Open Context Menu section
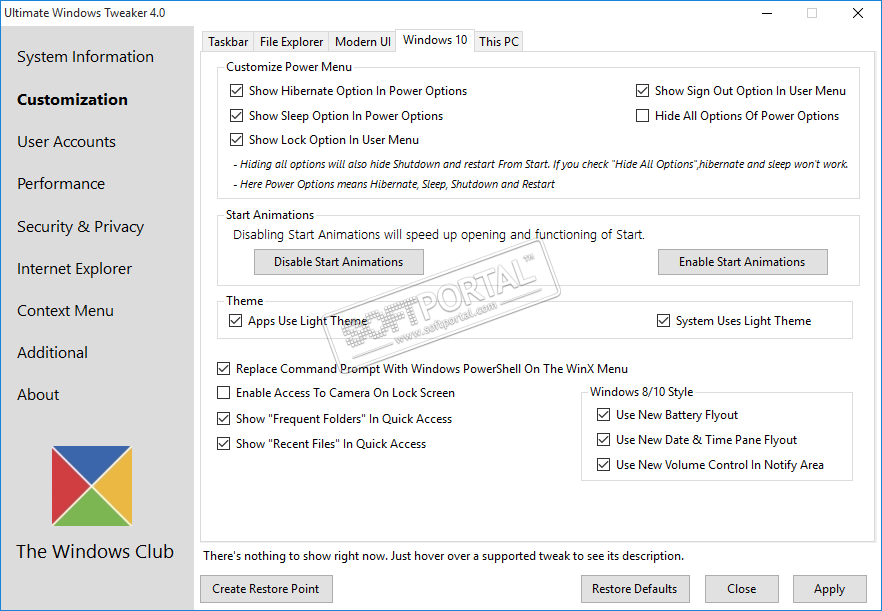The height and width of the screenshot is (611, 882). pyautogui.click(x=65, y=311)
